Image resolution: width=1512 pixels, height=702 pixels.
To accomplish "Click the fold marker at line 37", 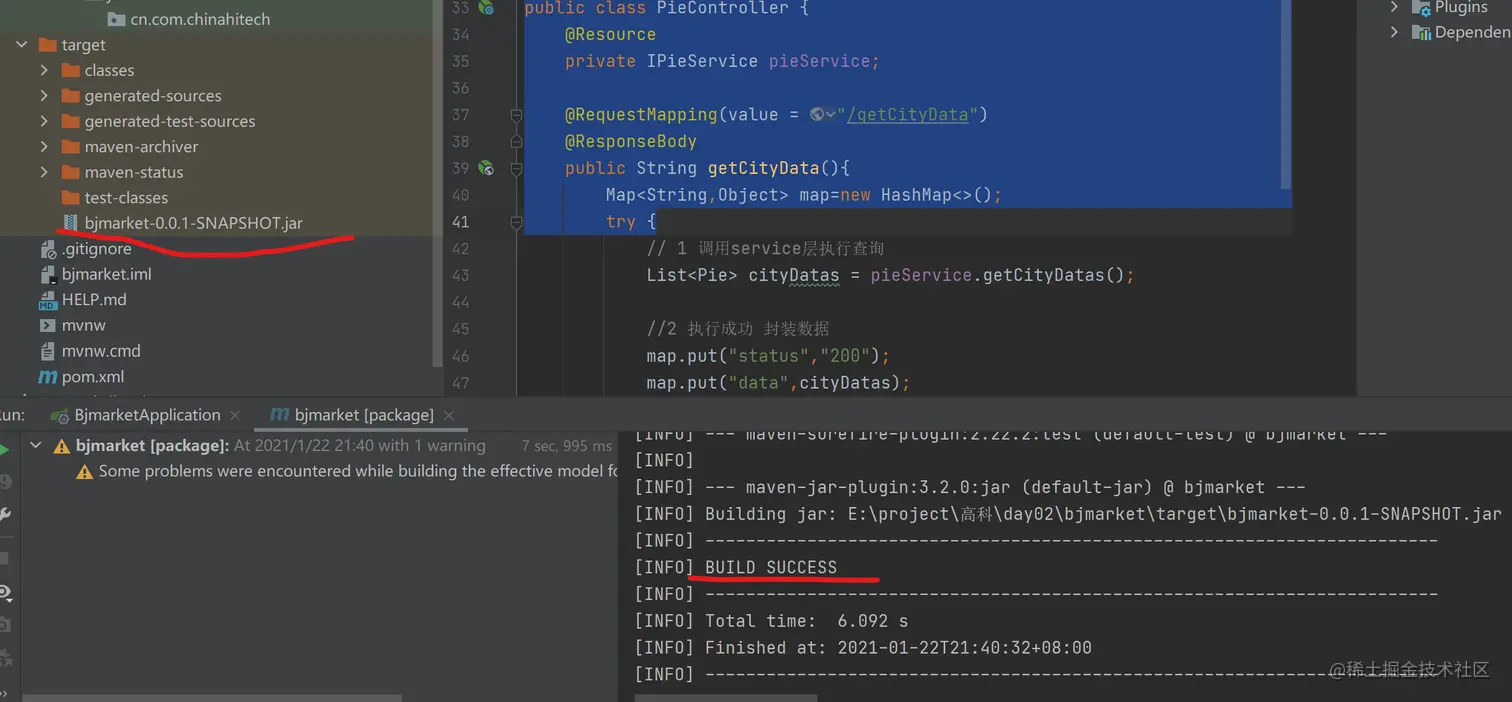I will click(516, 115).
